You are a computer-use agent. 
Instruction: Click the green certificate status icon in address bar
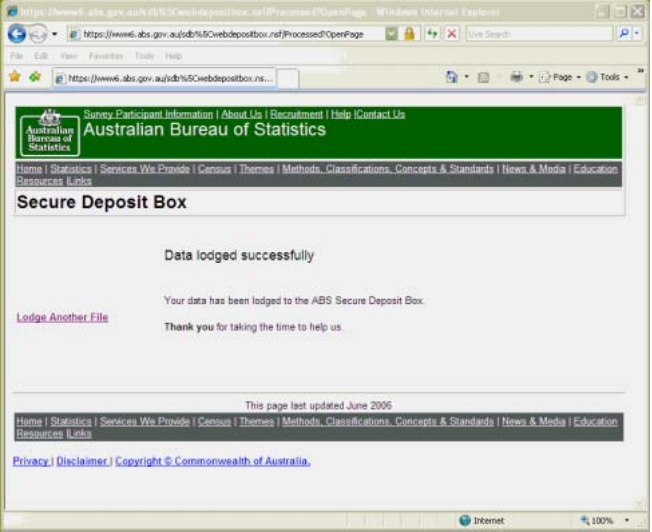(x=391, y=34)
